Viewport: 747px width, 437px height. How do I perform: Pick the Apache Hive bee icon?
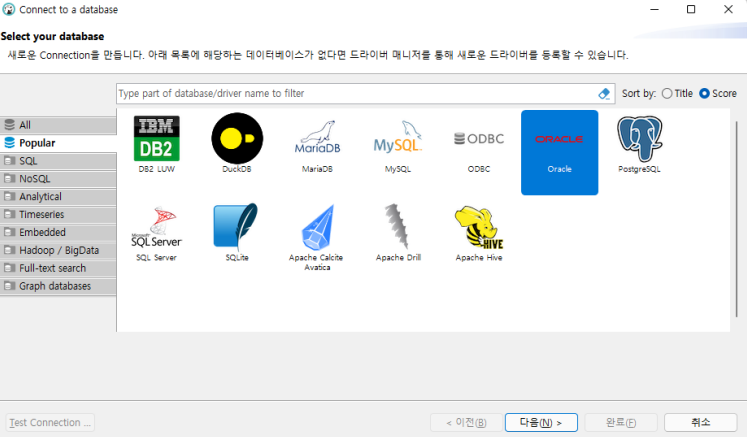point(479,227)
